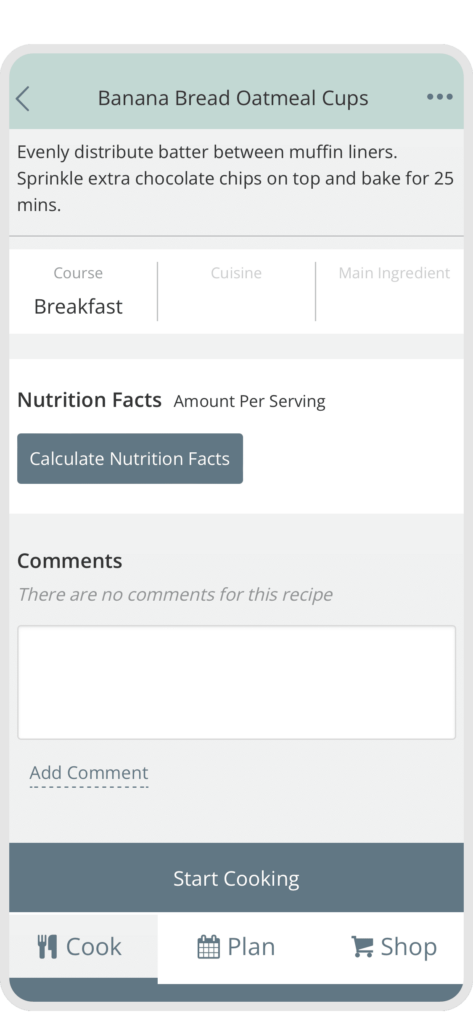Tap the fork and knife Cook icon

(x=47, y=946)
